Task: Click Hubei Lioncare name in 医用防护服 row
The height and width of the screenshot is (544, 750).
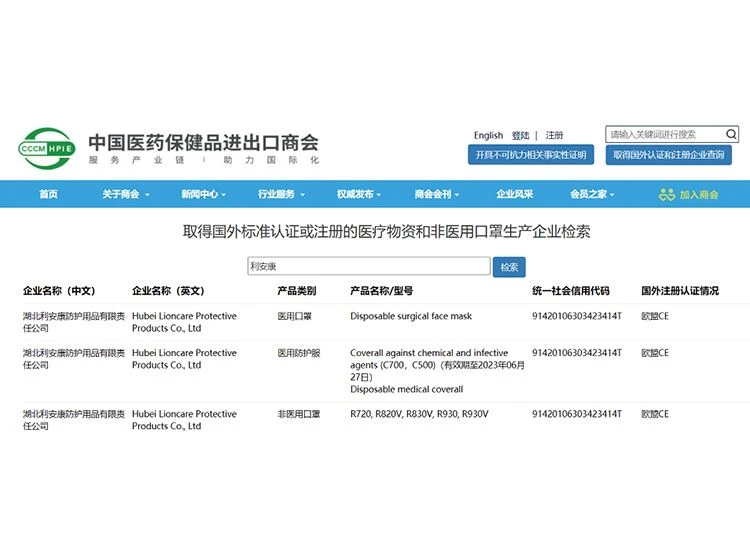Action: (x=184, y=359)
